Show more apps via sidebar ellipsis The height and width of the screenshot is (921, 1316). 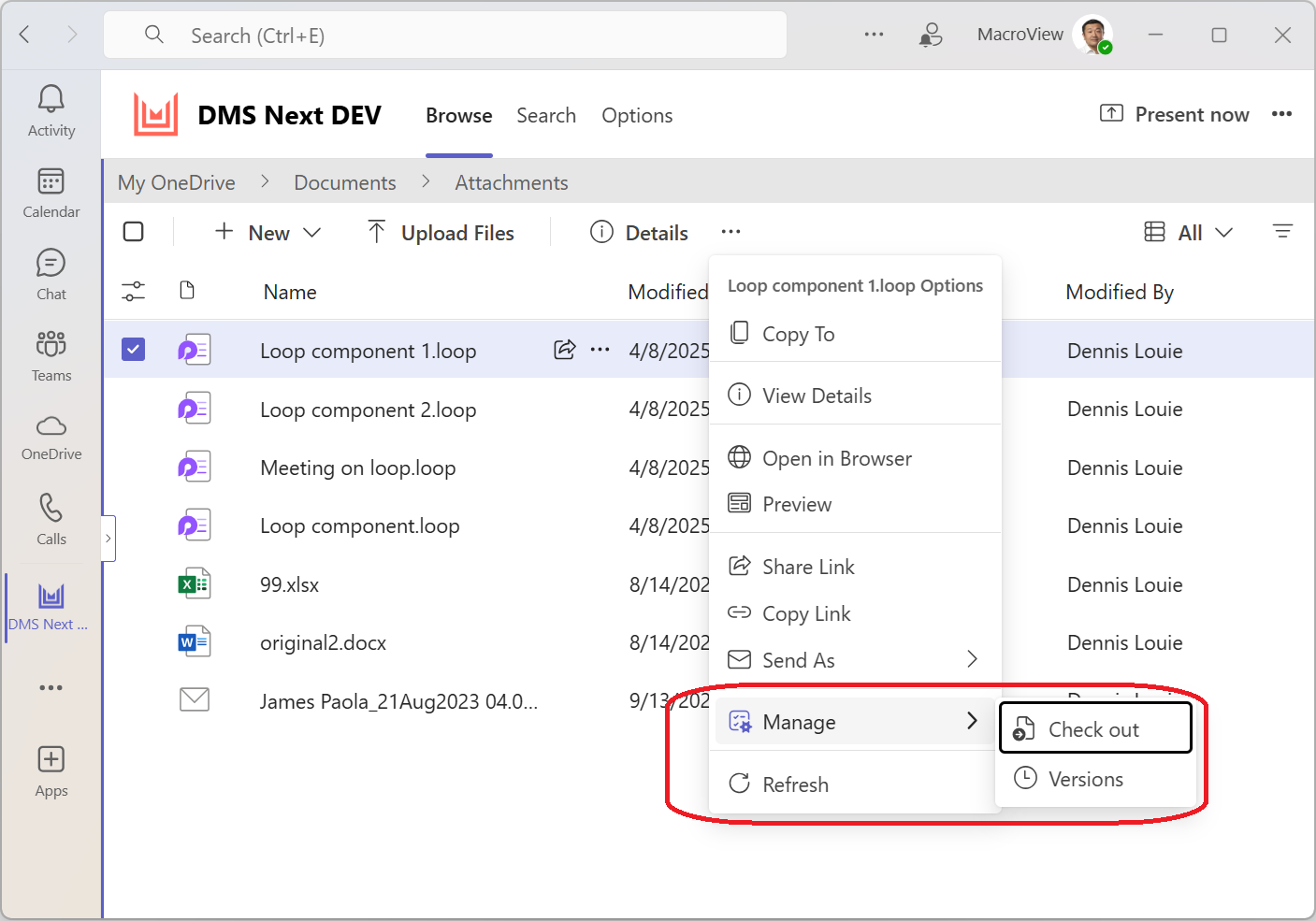tap(51, 687)
